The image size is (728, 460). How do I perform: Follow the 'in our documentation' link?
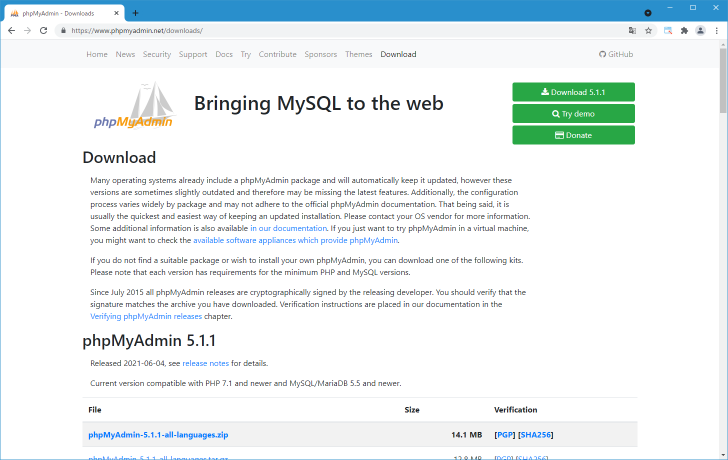pyautogui.click(x=289, y=228)
